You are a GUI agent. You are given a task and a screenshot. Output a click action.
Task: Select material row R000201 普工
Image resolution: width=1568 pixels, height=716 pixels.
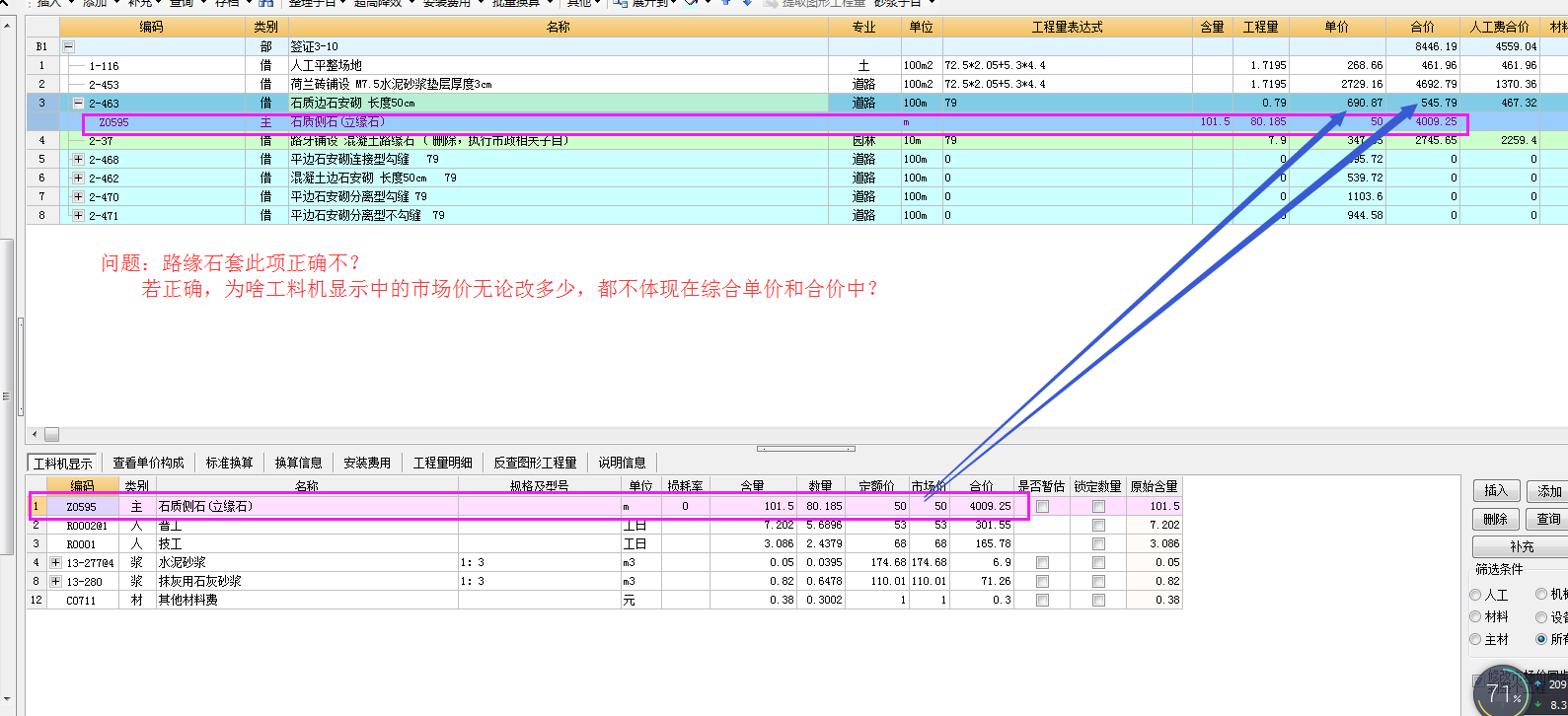pos(604,525)
